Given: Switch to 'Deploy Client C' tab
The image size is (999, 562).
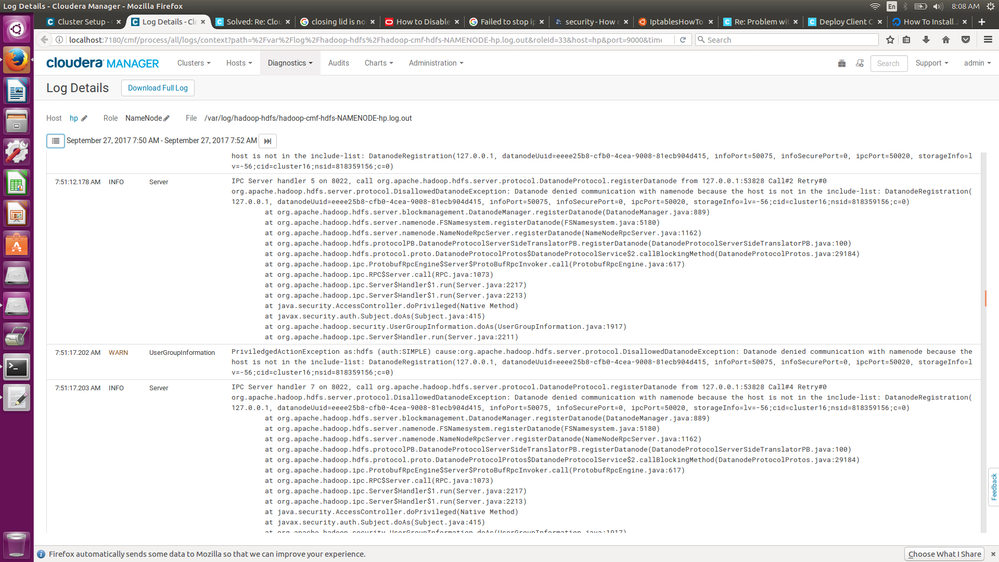Looking at the screenshot, I should coord(845,22).
